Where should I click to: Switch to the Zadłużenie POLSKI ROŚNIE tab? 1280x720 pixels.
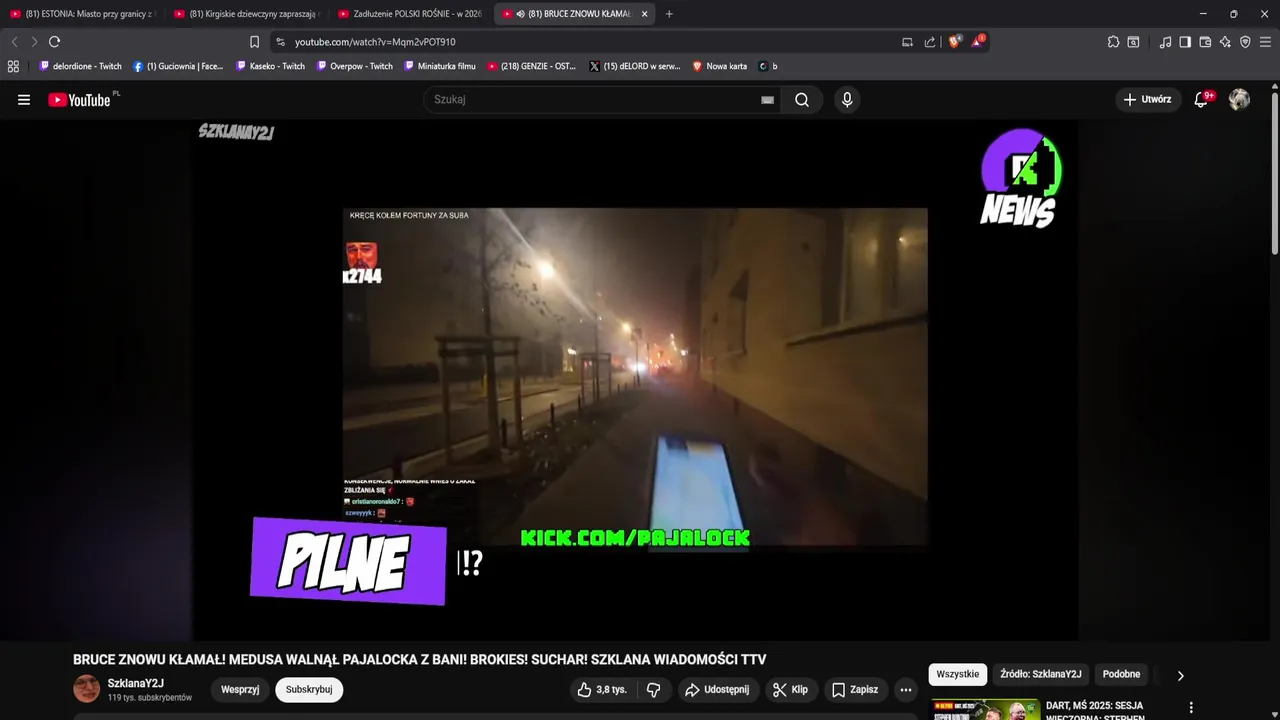pos(409,14)
